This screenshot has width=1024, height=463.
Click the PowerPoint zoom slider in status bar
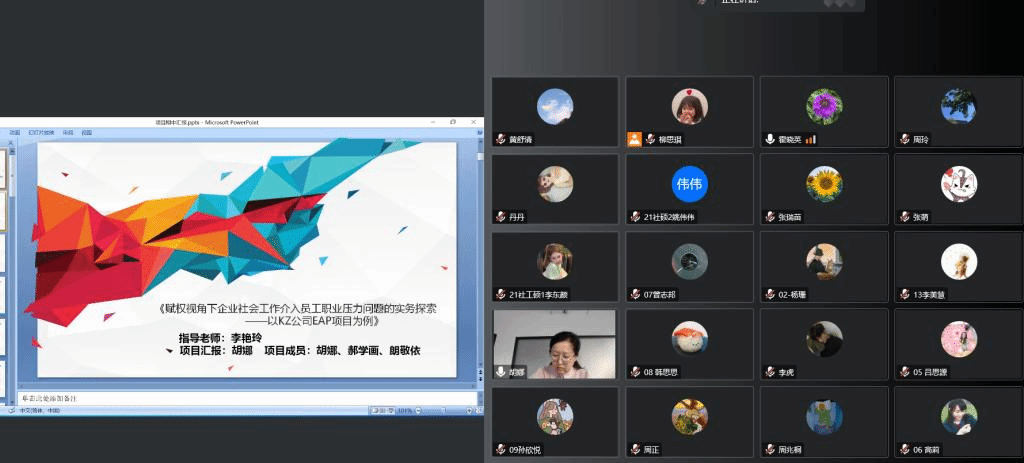pyautogui.click(x=438, y=411)
